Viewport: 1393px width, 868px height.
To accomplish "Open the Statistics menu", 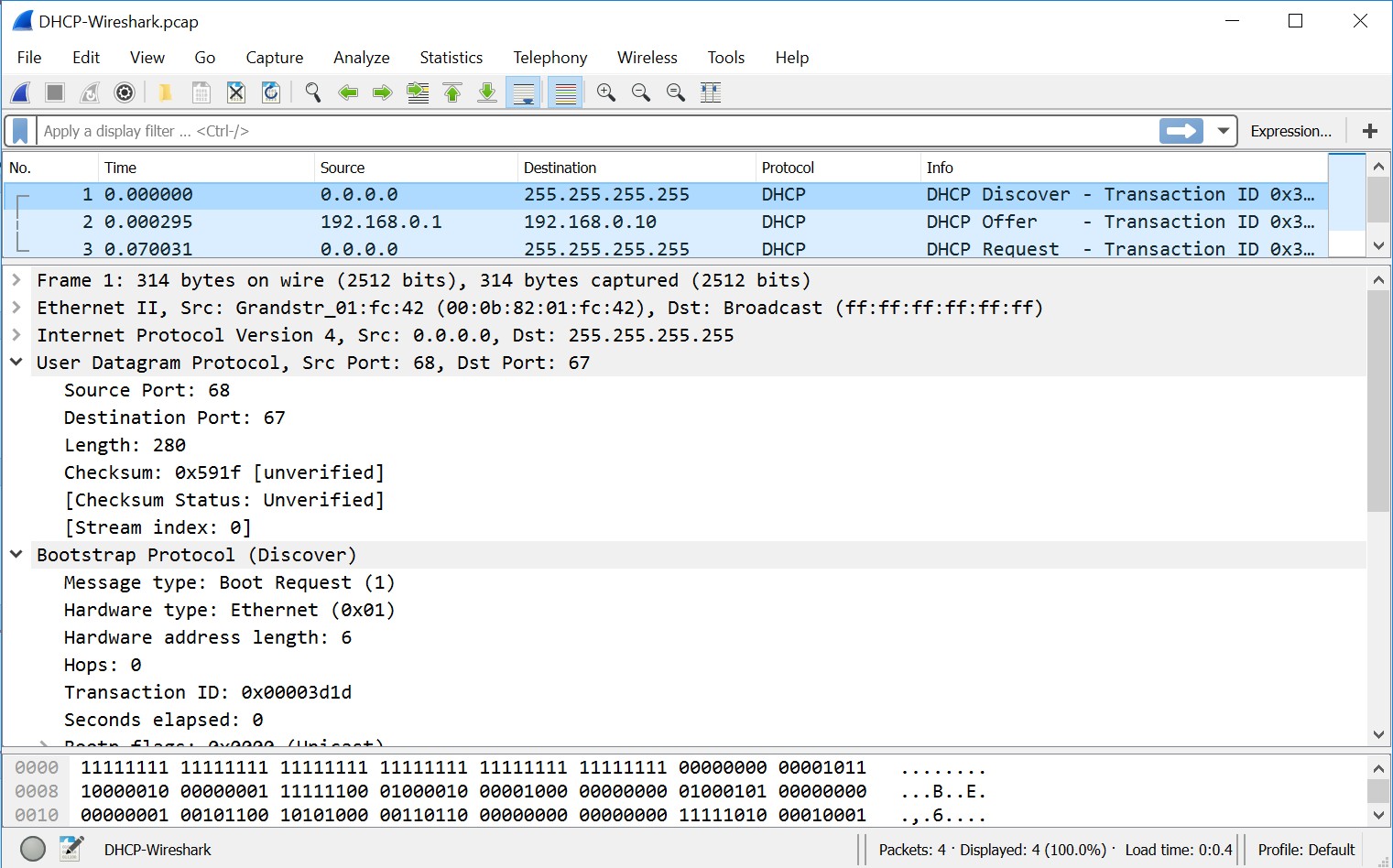I will tap(452, 58).
